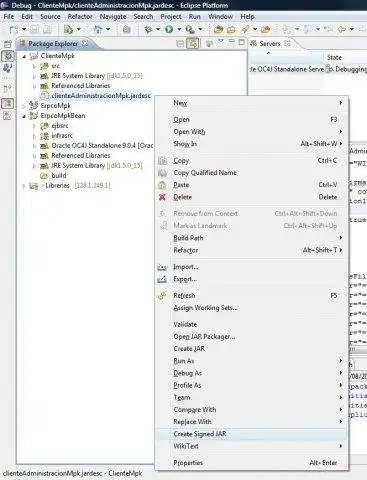This screenshot has width=367, height=480.
Task: Click Validate in the context menu
Action: pyautogui.click(x=252, y=324)
